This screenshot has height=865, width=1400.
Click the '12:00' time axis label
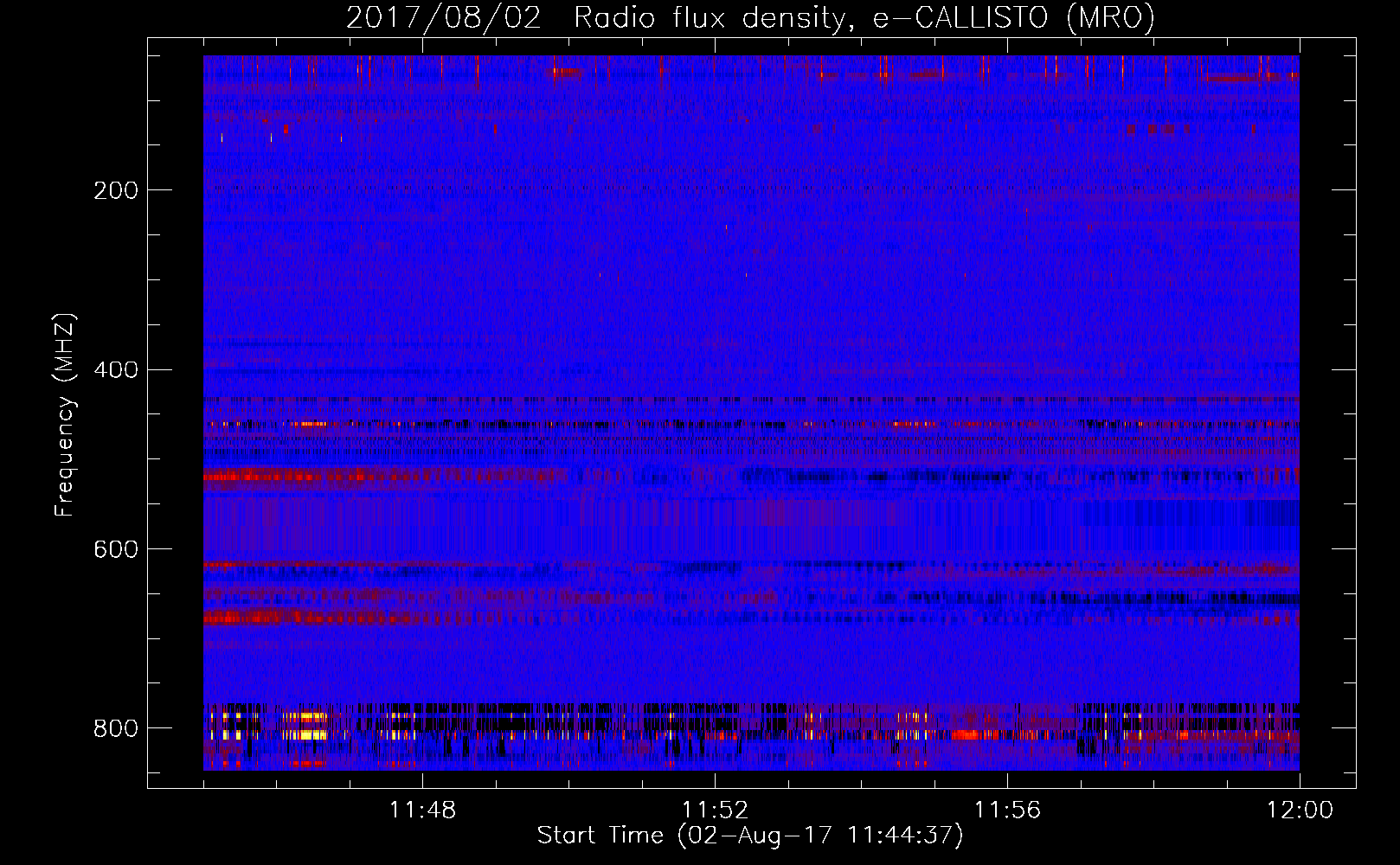[1300, 811]
